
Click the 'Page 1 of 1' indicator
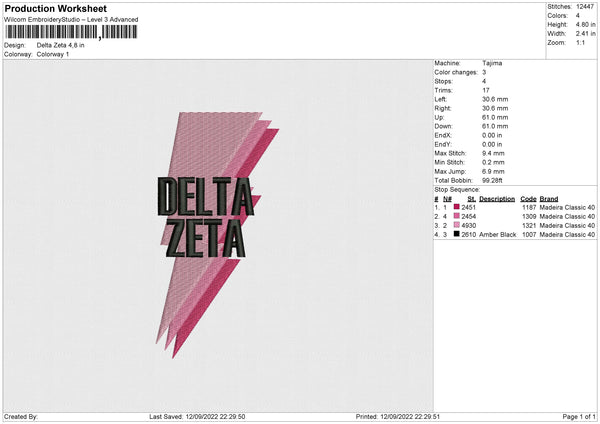[x=579, y=416]
